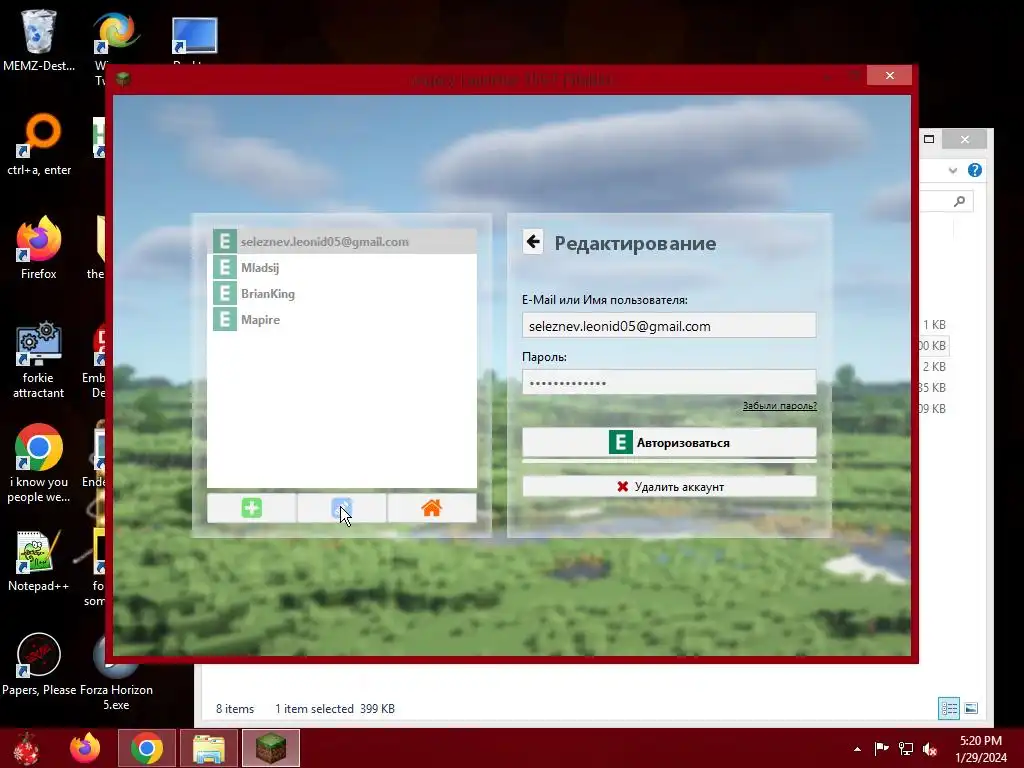This screenshot has height=768, width=1024.
Task: Close the Explorer window behind launcher
Action: click(x=965, y=139)
